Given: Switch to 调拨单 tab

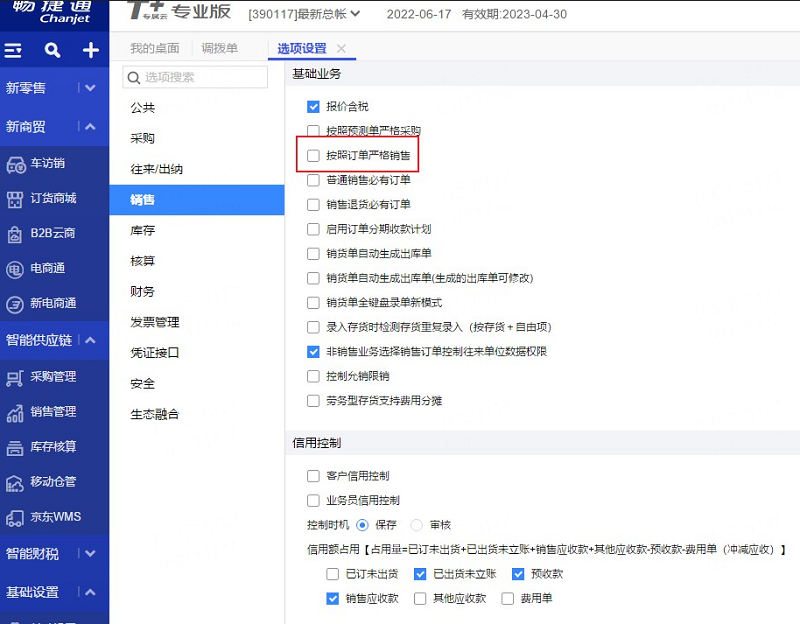Looking at the screenshot, I should click(219, 48).
